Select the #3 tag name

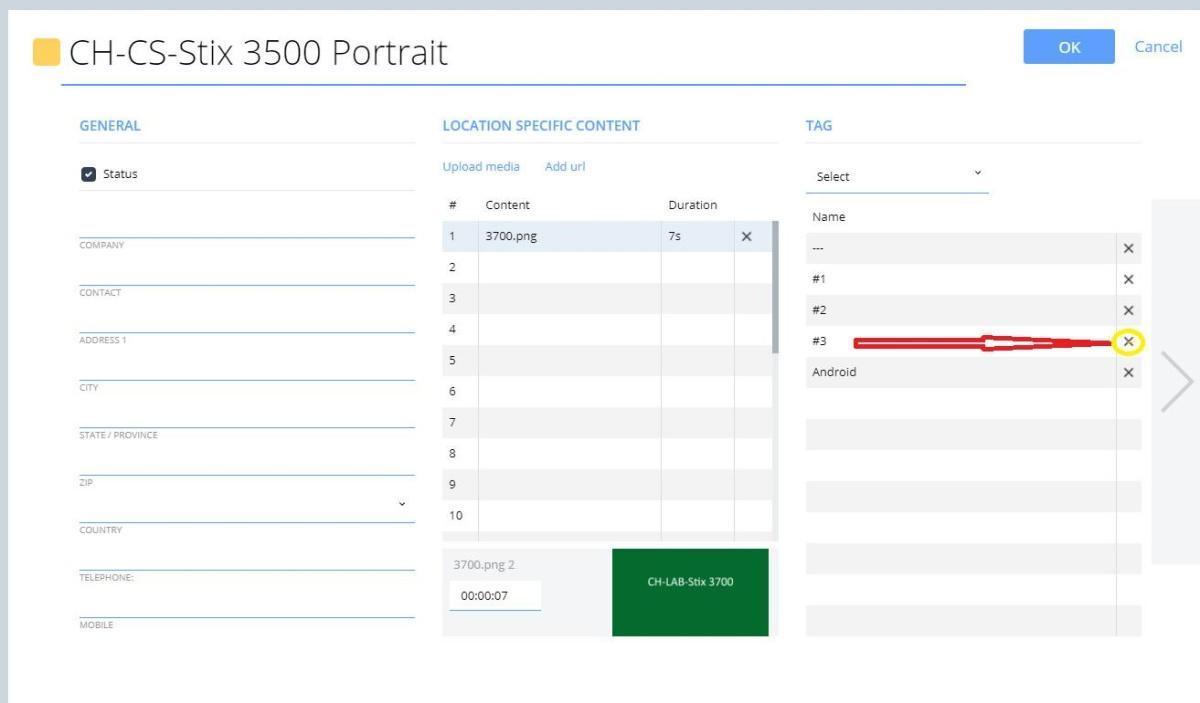(819, 342)
